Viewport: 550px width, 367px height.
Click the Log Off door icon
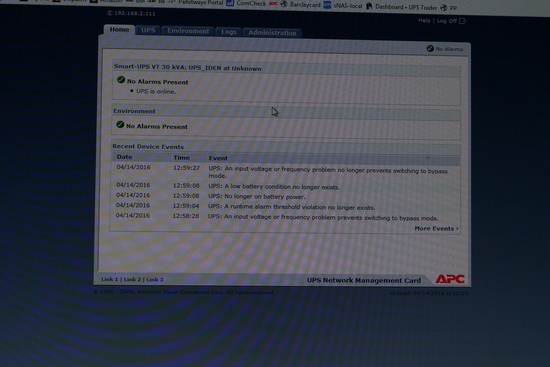(462, 21)
